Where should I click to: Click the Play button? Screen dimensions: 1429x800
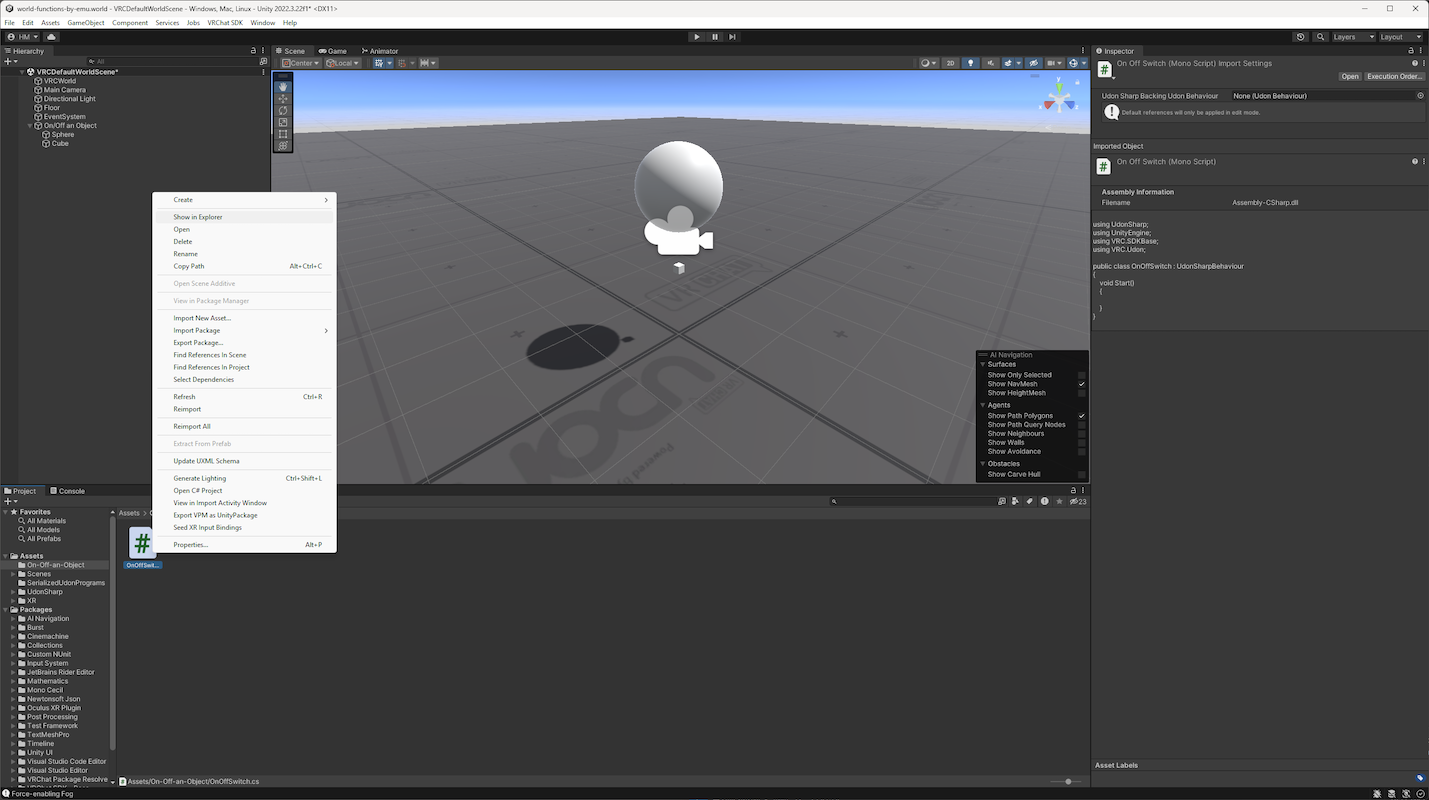click(697, 37)
